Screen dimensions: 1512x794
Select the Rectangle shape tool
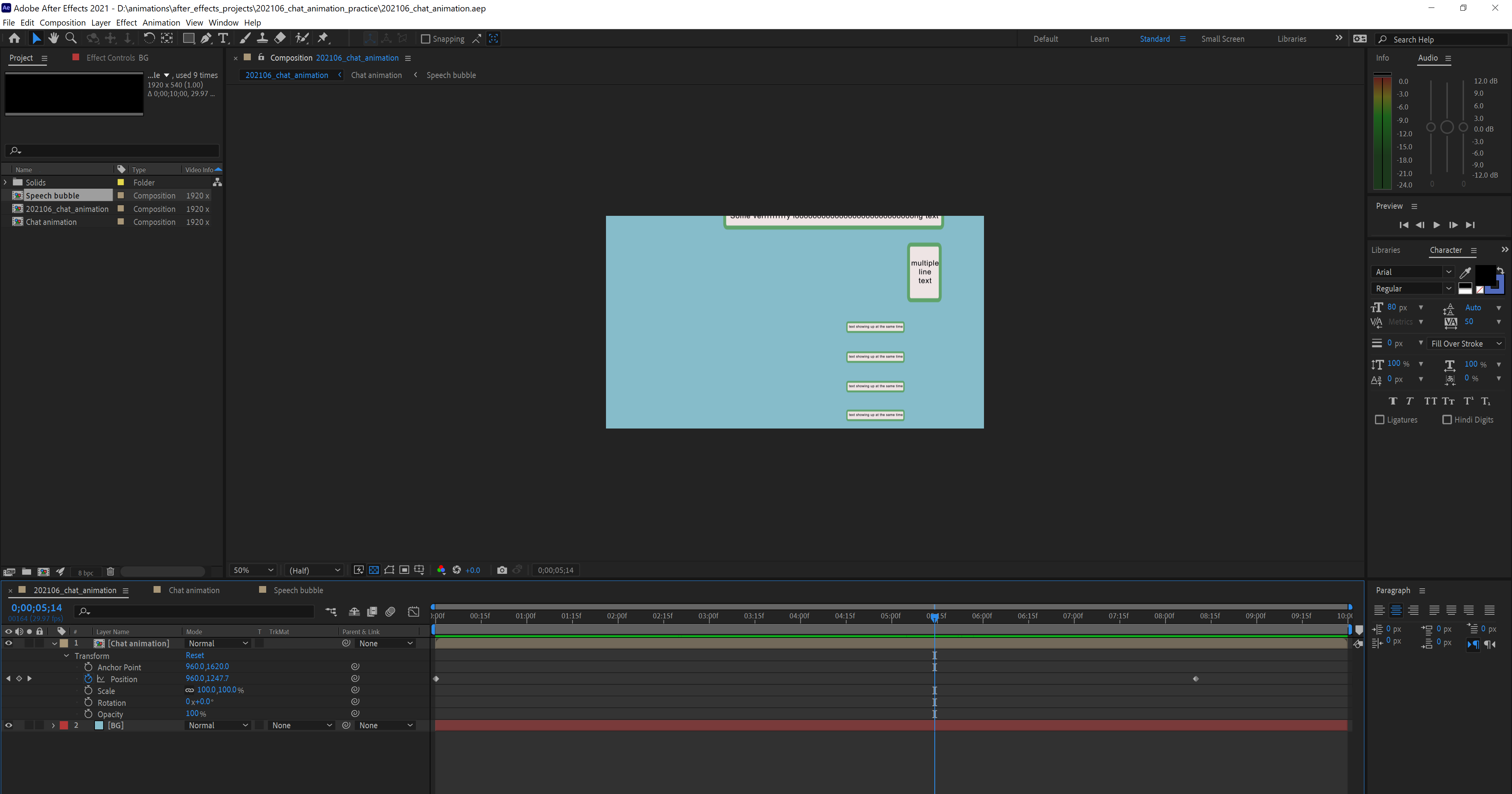(189, 38)
